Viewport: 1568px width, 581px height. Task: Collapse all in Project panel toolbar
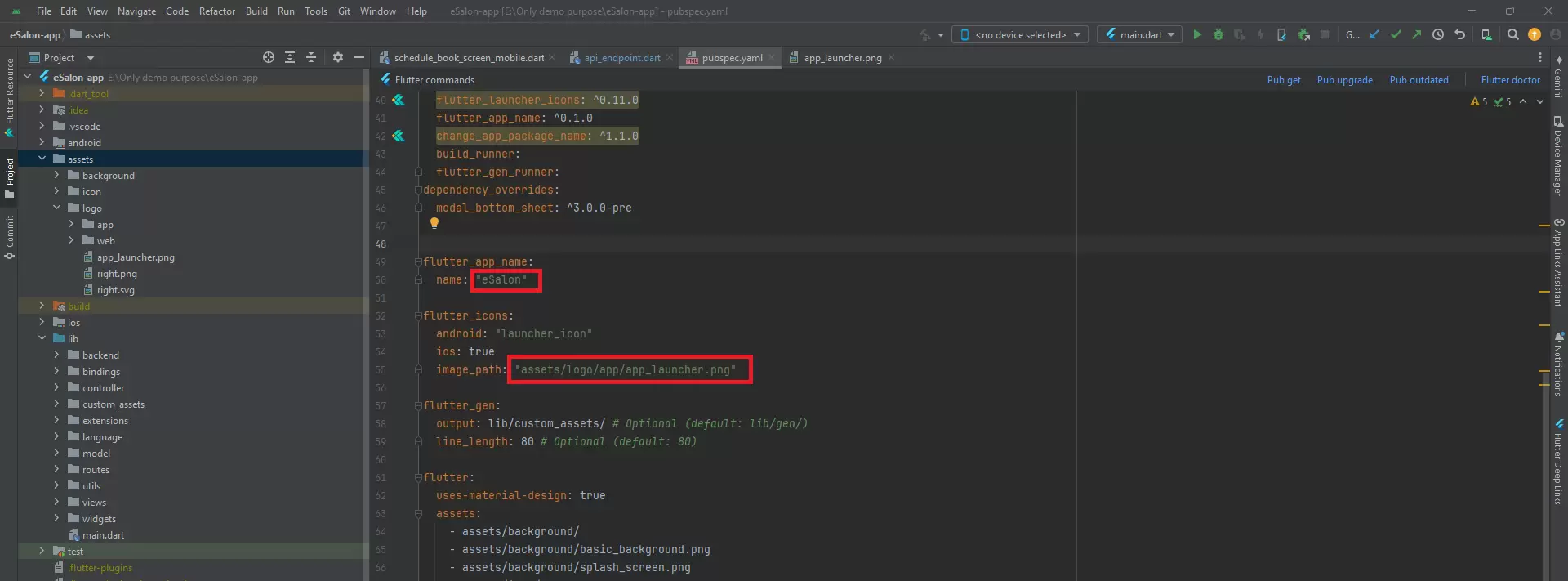pyautogui.click(x=311, y=57)
